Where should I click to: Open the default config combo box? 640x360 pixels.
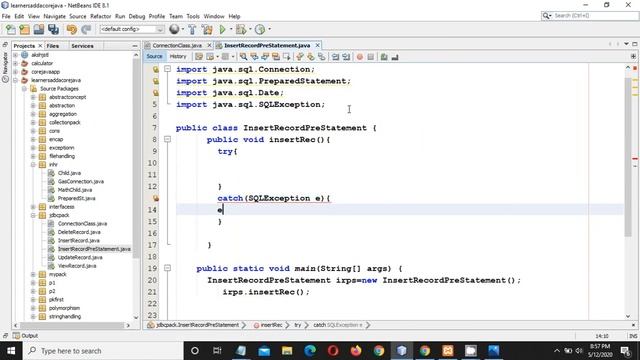point(132,29)
